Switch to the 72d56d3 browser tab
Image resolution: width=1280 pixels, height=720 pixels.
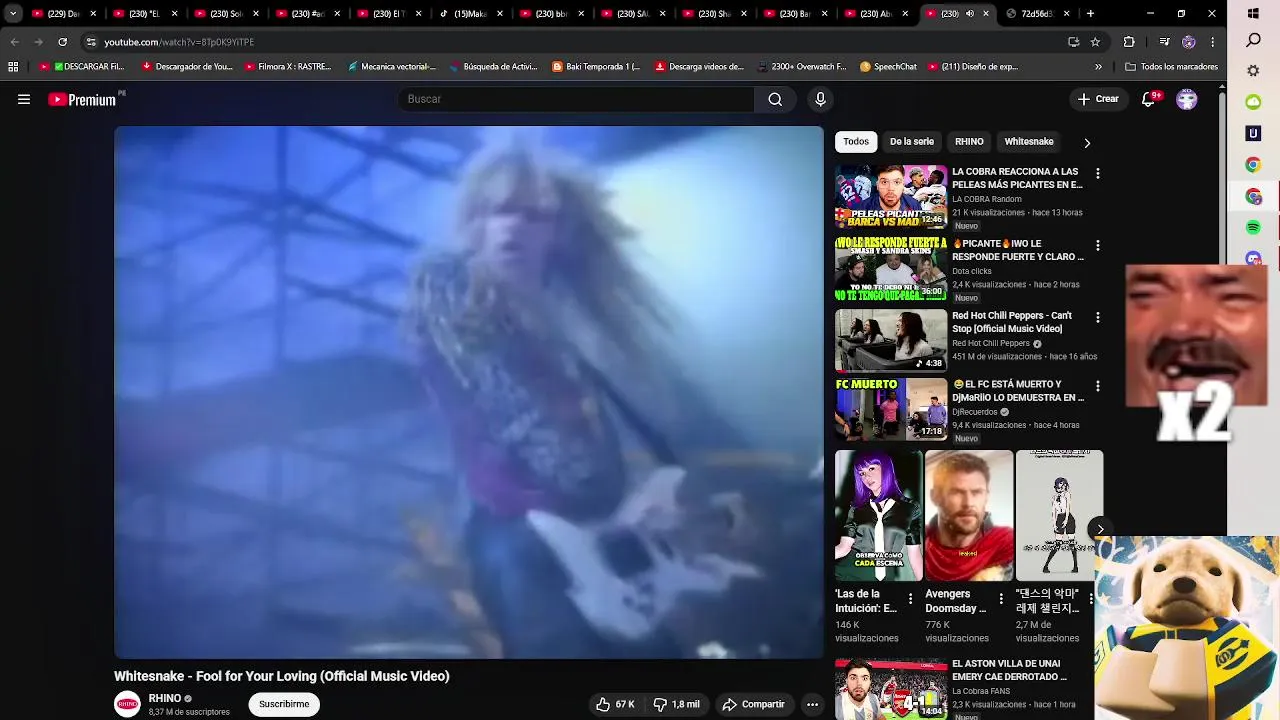tap(1038, 14)
